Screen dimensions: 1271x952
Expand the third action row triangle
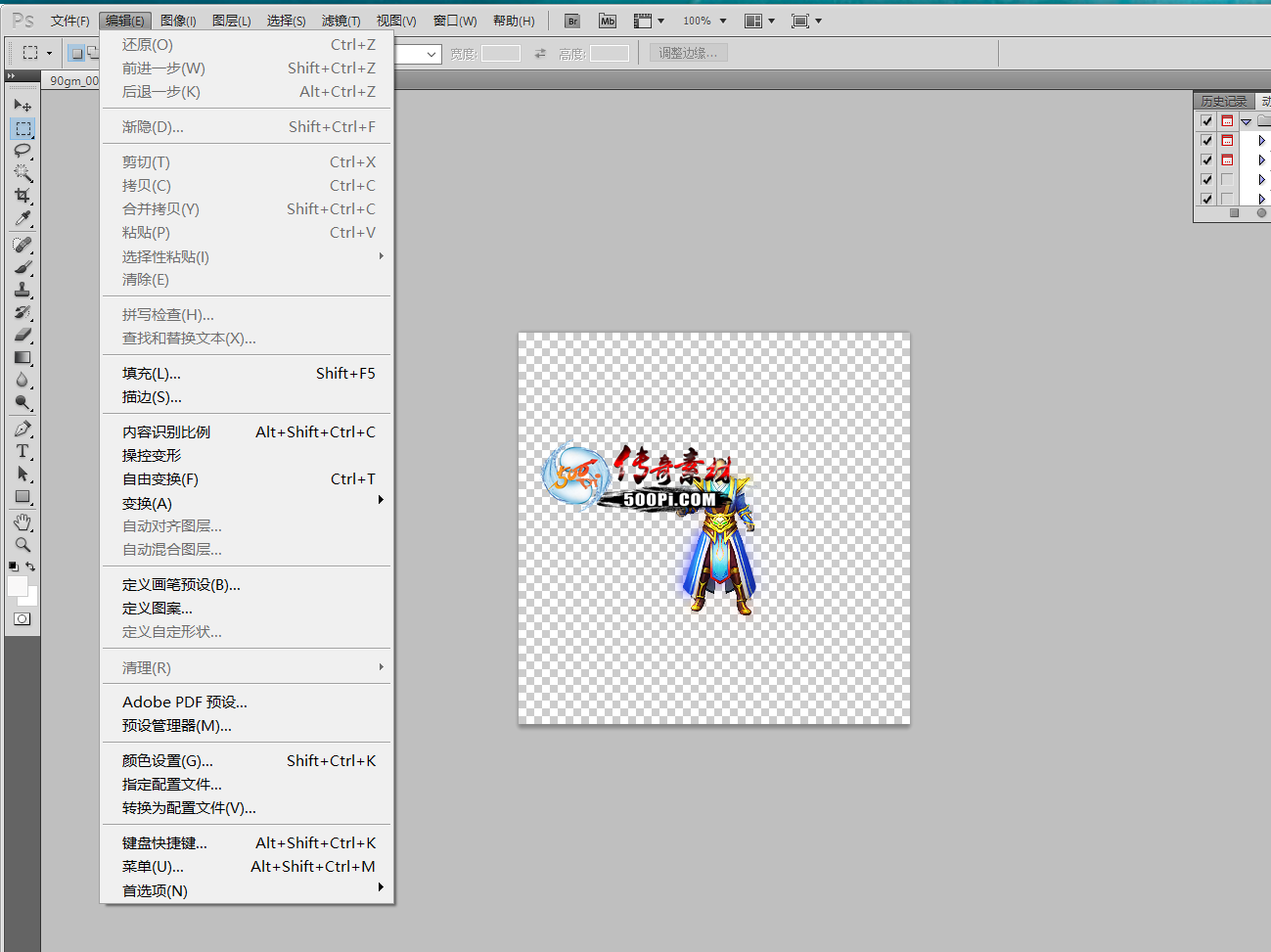coord(1261,160)
